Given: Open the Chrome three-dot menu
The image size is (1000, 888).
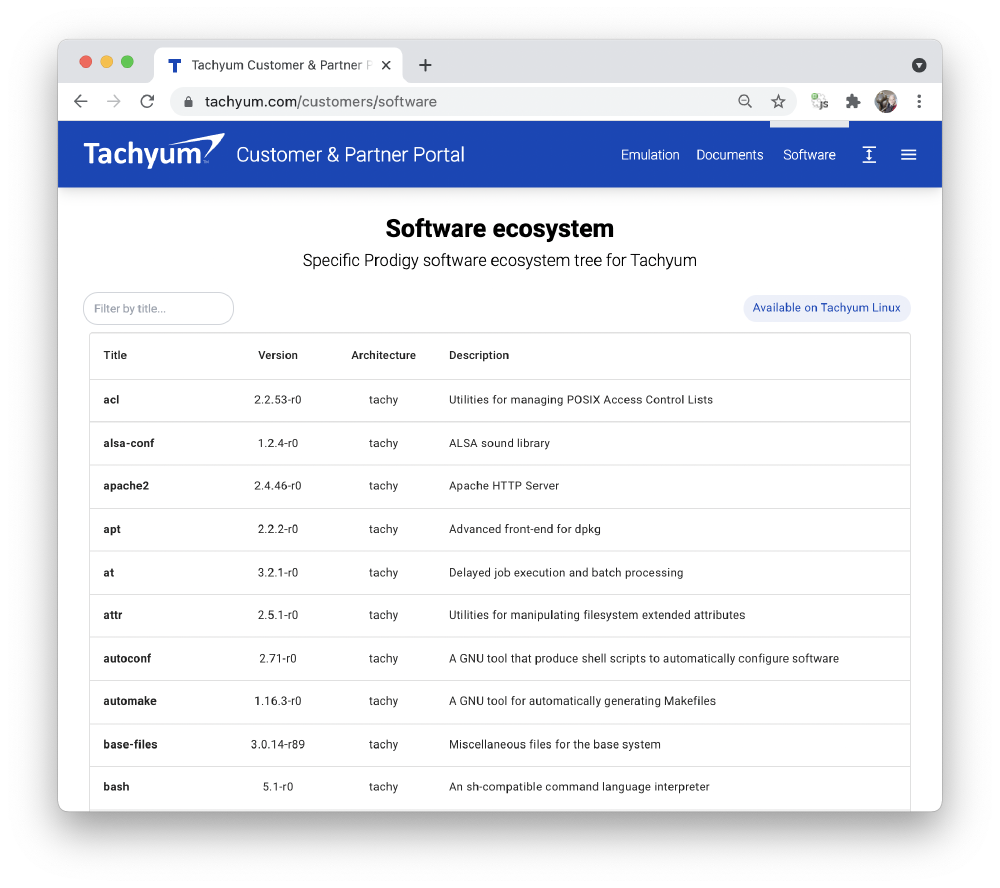Looking at the screenshot, I should 919,101.
